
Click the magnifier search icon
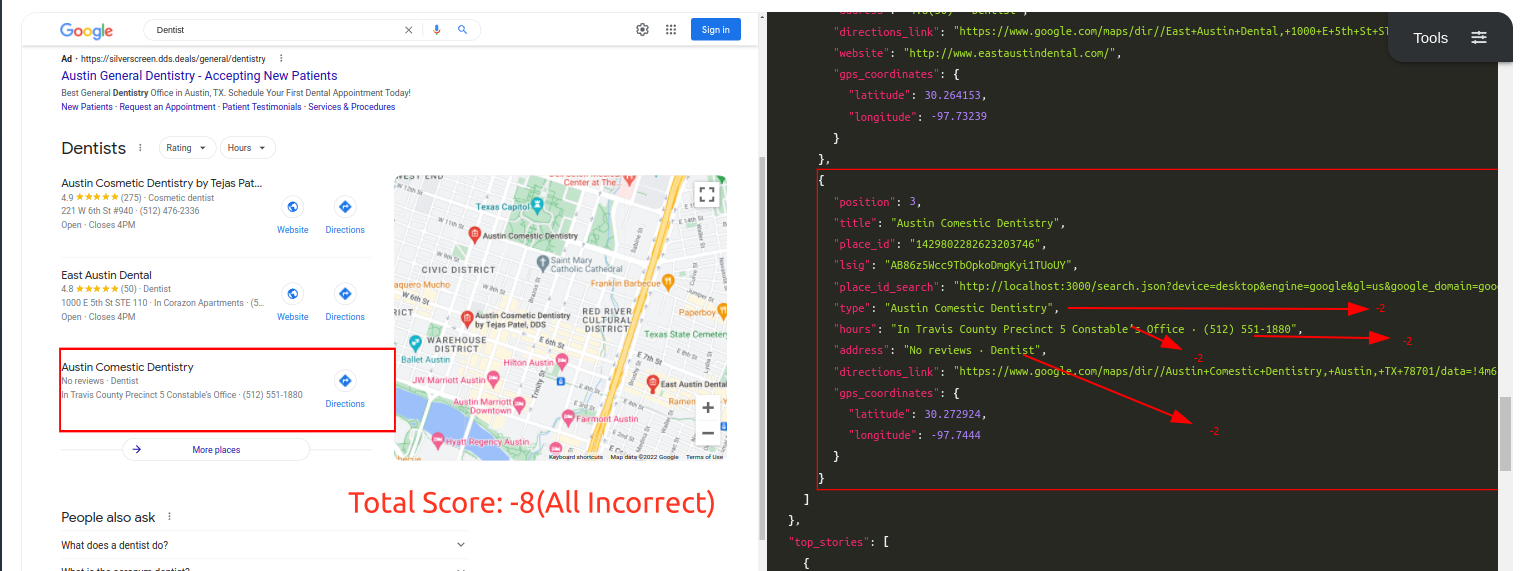462,30
